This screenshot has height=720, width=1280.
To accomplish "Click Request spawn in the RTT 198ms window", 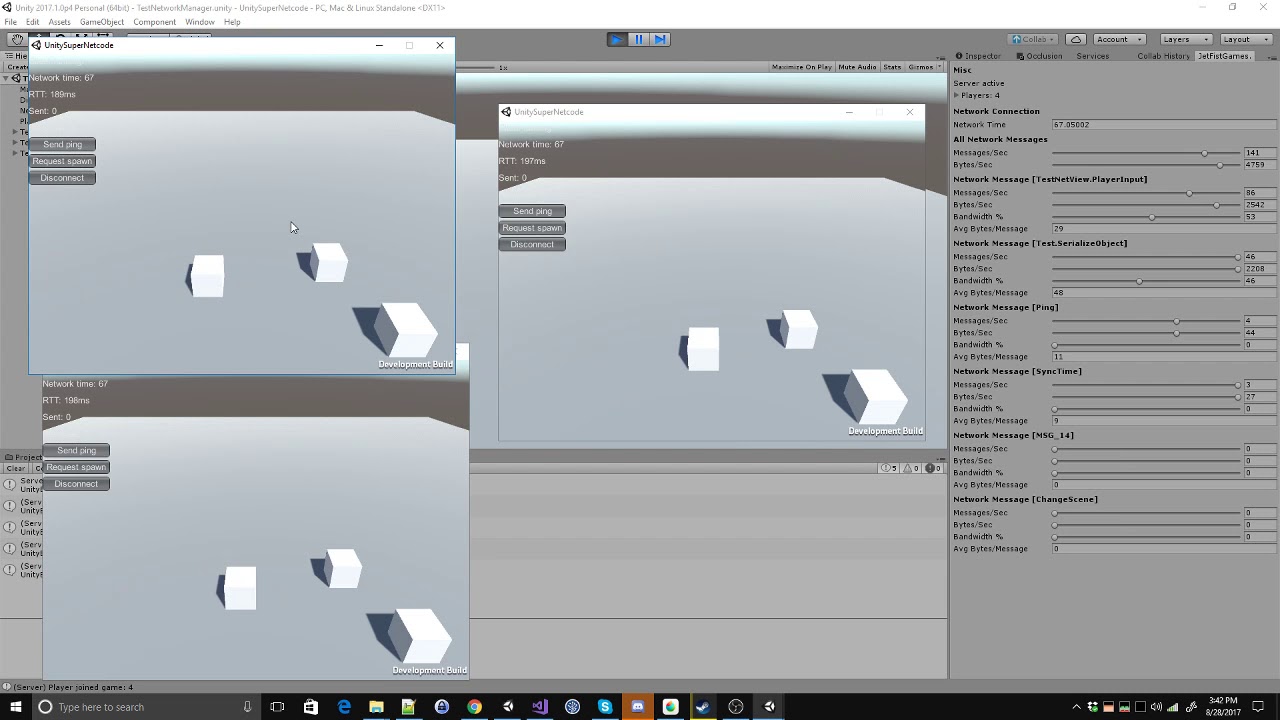I will (76, 467).
